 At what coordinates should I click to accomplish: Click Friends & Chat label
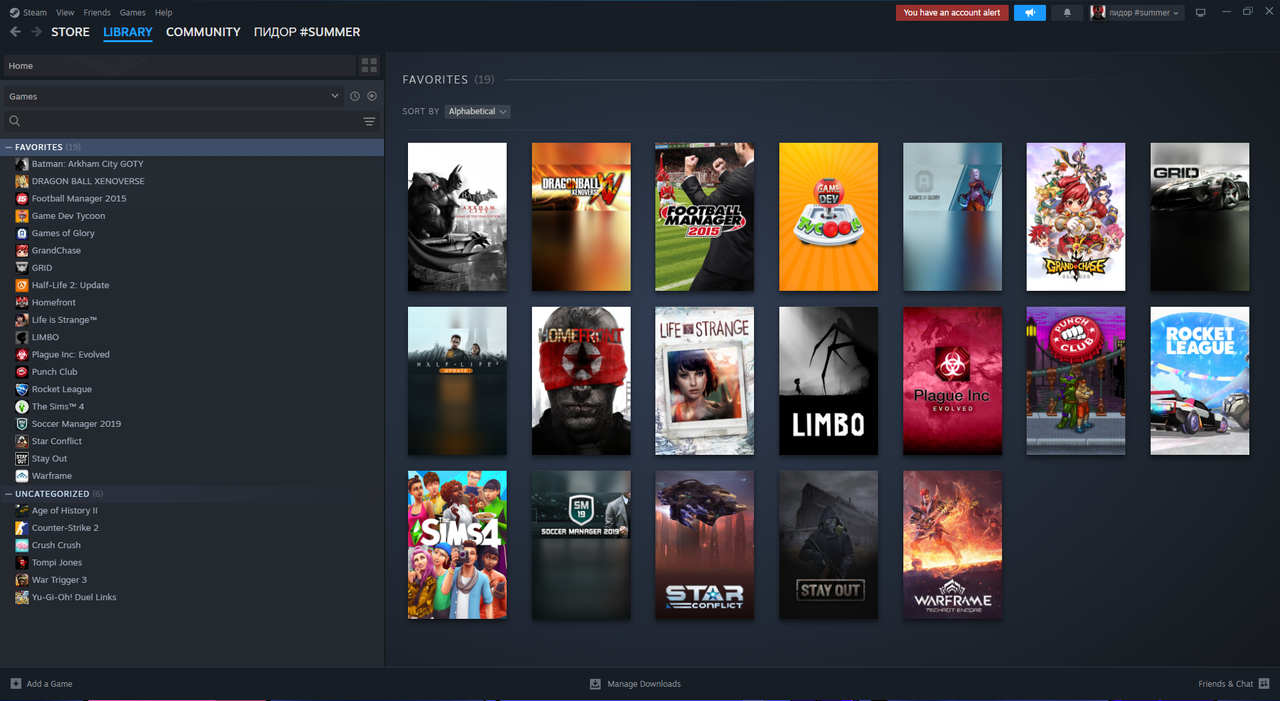click(x=1225, y=684)
